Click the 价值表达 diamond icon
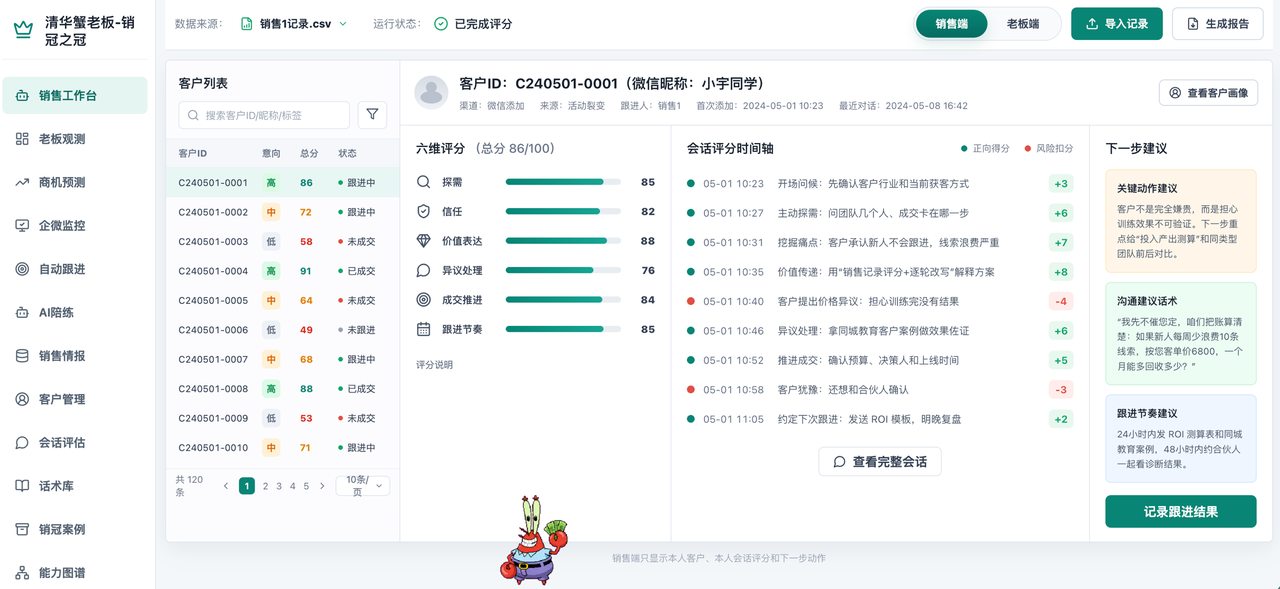Viewport: 1280px width, 589px height. 424,241
